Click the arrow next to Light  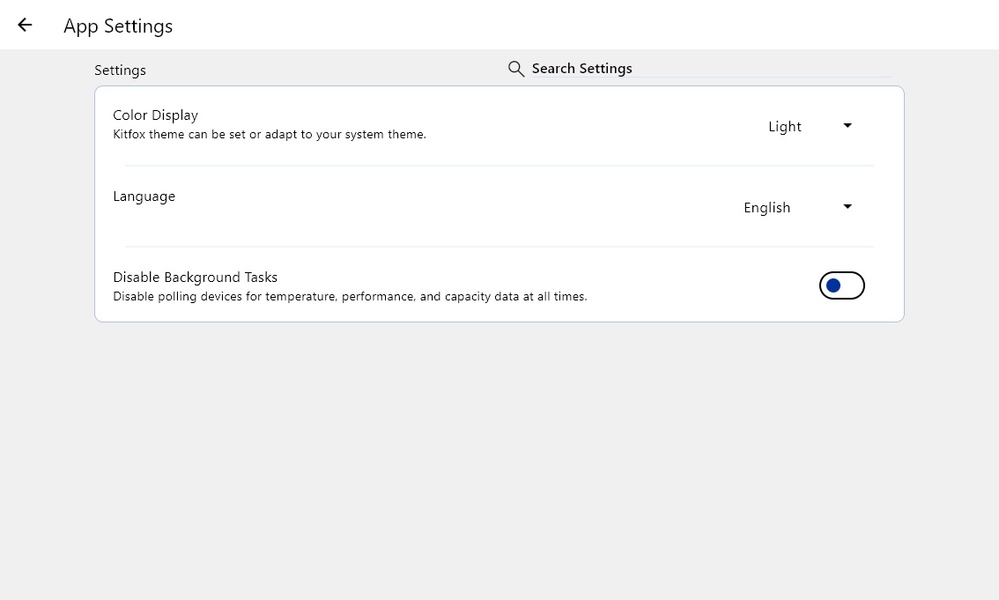pyautogui.click(x=847, y=126)
